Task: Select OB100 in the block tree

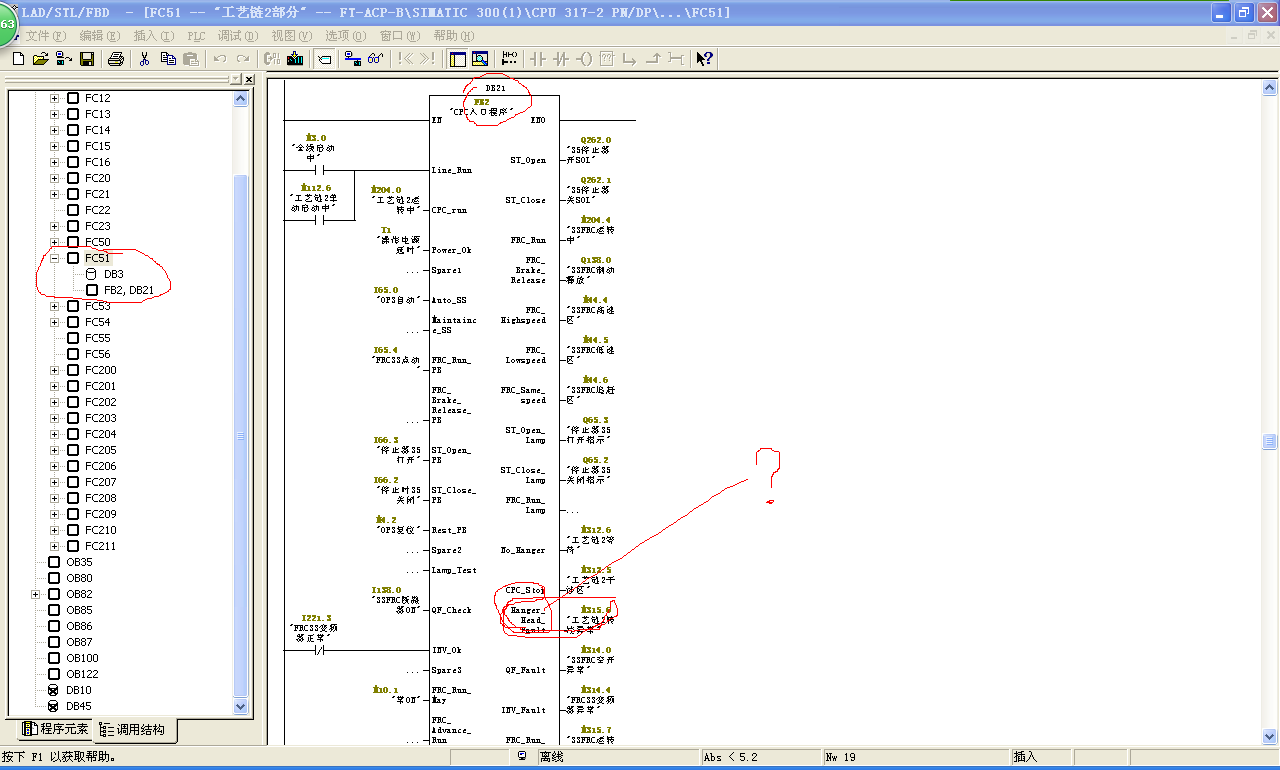Action: click(82, 658)
